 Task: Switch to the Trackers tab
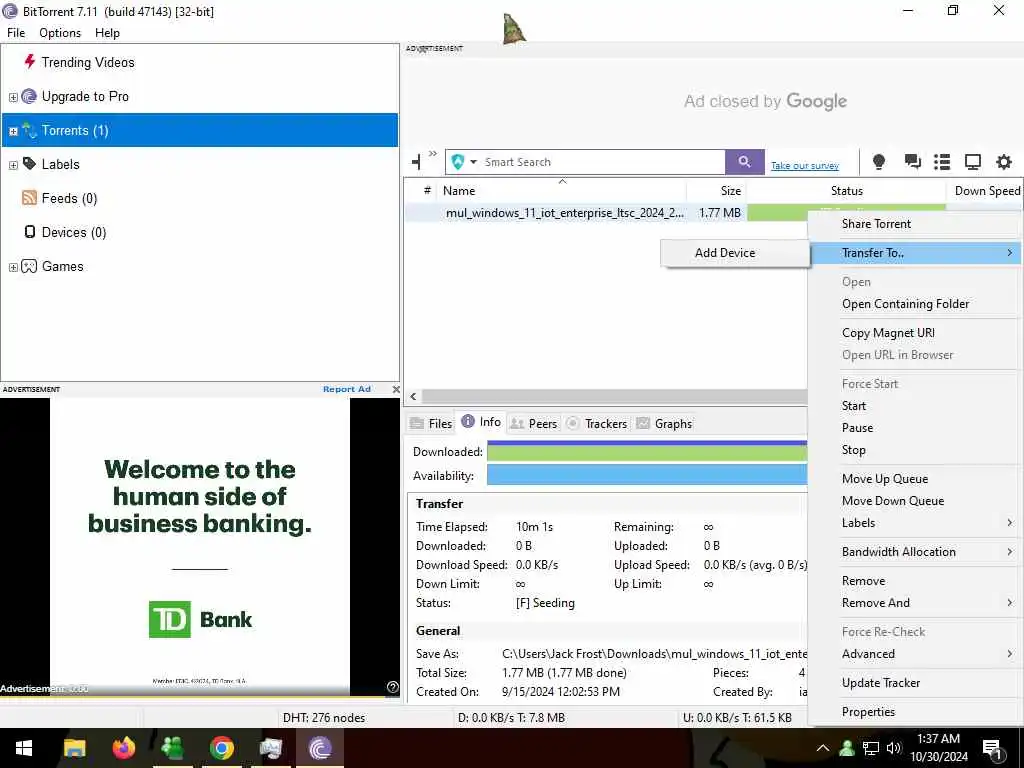pyautogui.click(x=596, y=423)
